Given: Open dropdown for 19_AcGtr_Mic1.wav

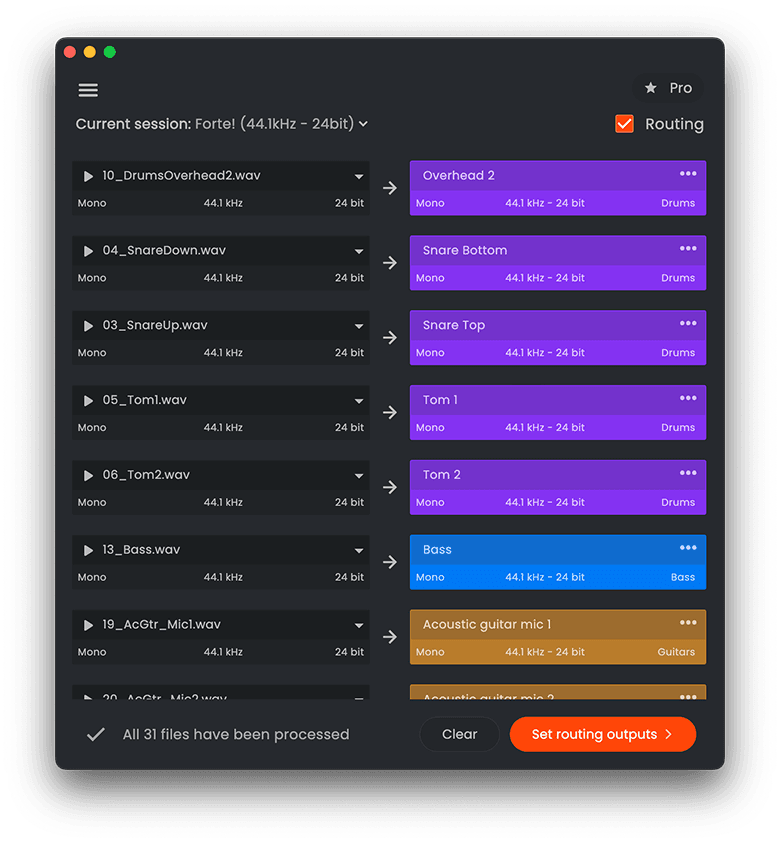Looking at the screenshot, I should pyautogui.click(x=359, y=625).
